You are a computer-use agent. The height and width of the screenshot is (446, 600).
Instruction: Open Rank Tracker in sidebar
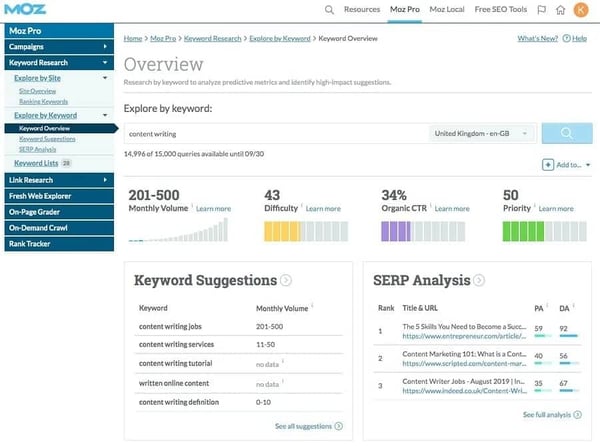pyautogui.click(x=59, y=244)
